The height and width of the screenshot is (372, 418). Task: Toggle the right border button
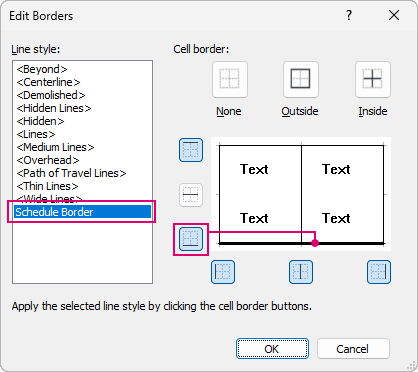coord(379,272)
